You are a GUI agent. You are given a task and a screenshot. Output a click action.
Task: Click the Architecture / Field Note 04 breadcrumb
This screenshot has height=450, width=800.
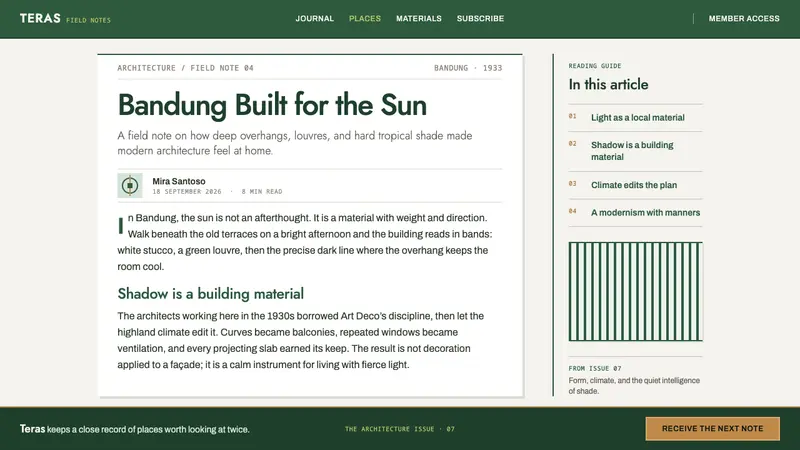tap(185, 68)
